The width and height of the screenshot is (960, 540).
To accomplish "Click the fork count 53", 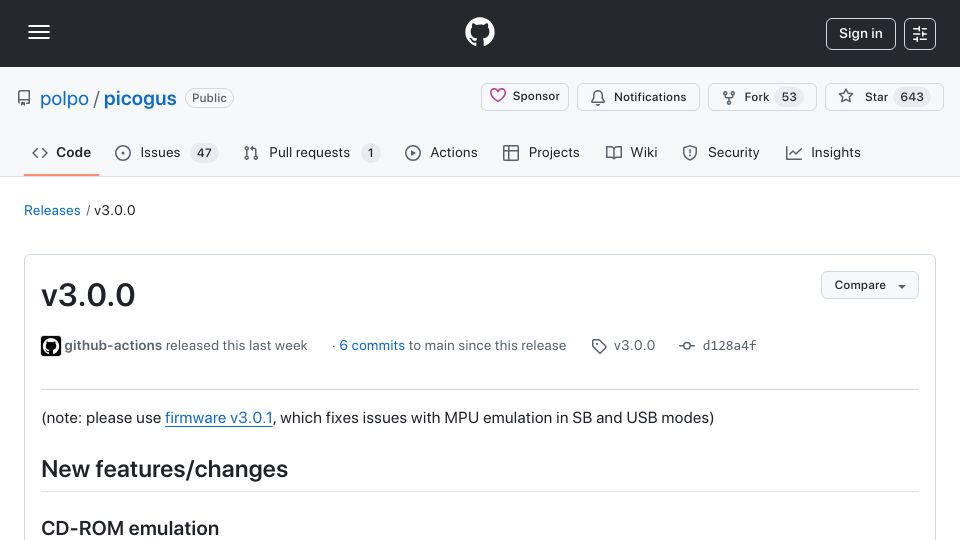I will pyautogui.click(x=789, y=97).
